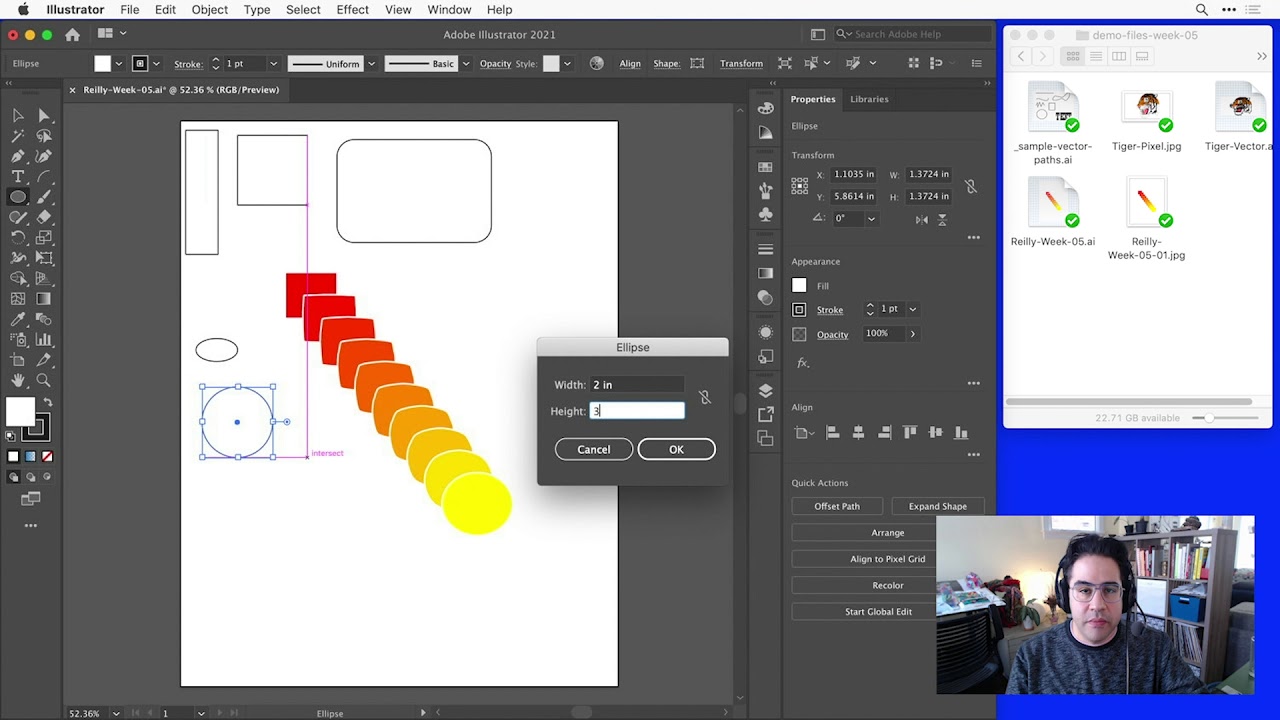Click Vertical Align Top icon
Screen dimensions: 1280x720
pyautogui.click(x=909, y=432)
